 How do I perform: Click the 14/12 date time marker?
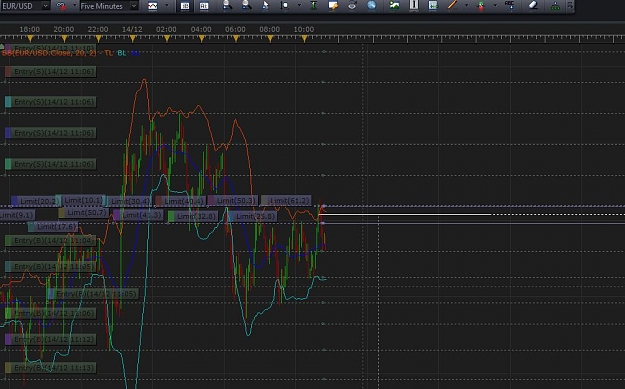133,39
